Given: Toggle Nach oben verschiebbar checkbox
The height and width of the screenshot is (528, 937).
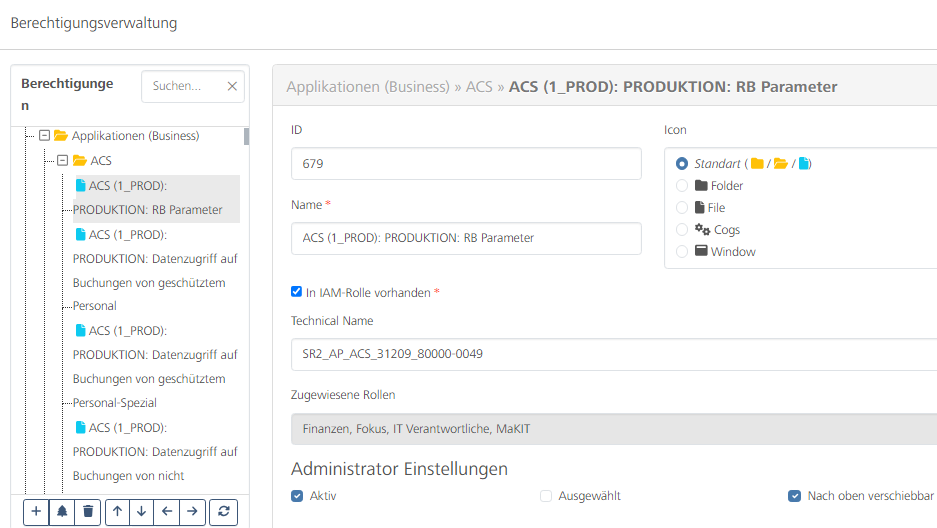Looking at the screenshot, I should coord(794,496).
